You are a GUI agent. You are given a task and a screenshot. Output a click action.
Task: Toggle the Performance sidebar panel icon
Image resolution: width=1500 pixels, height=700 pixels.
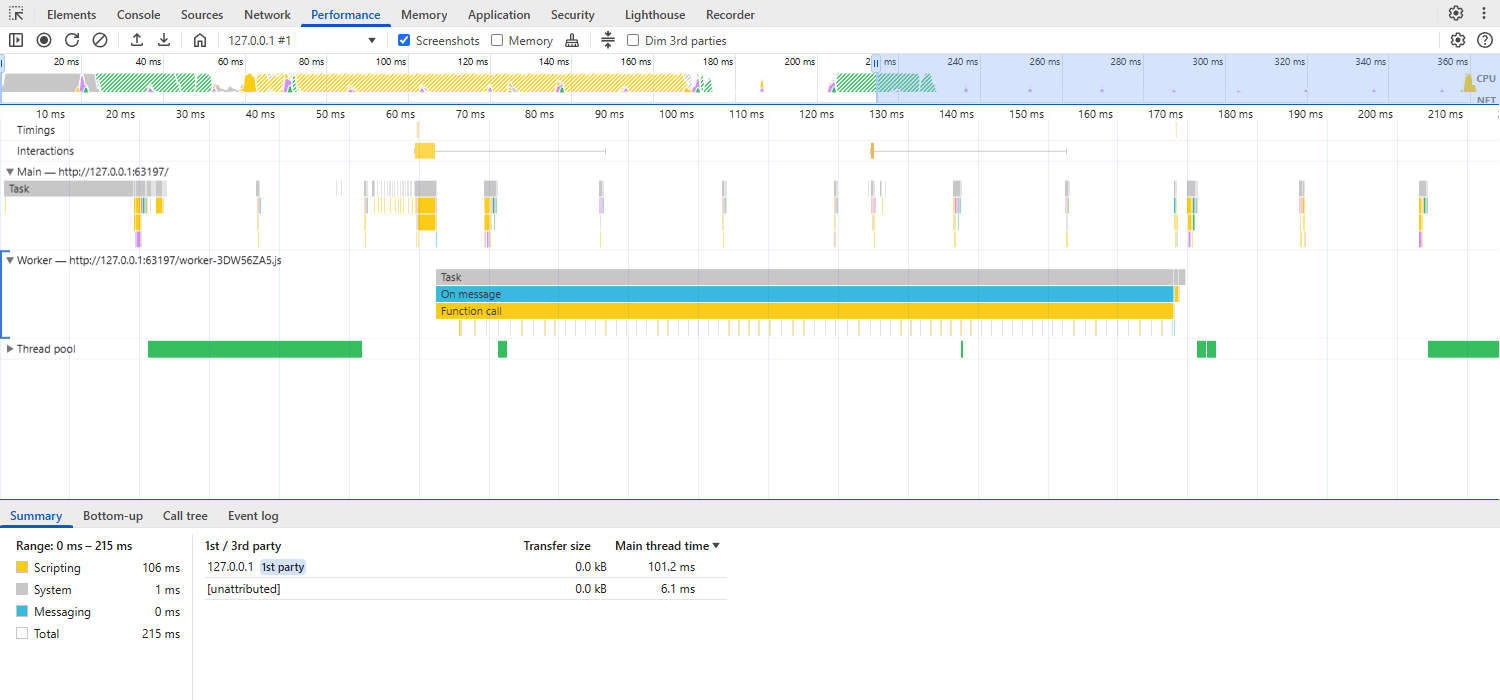coord(16,40)
